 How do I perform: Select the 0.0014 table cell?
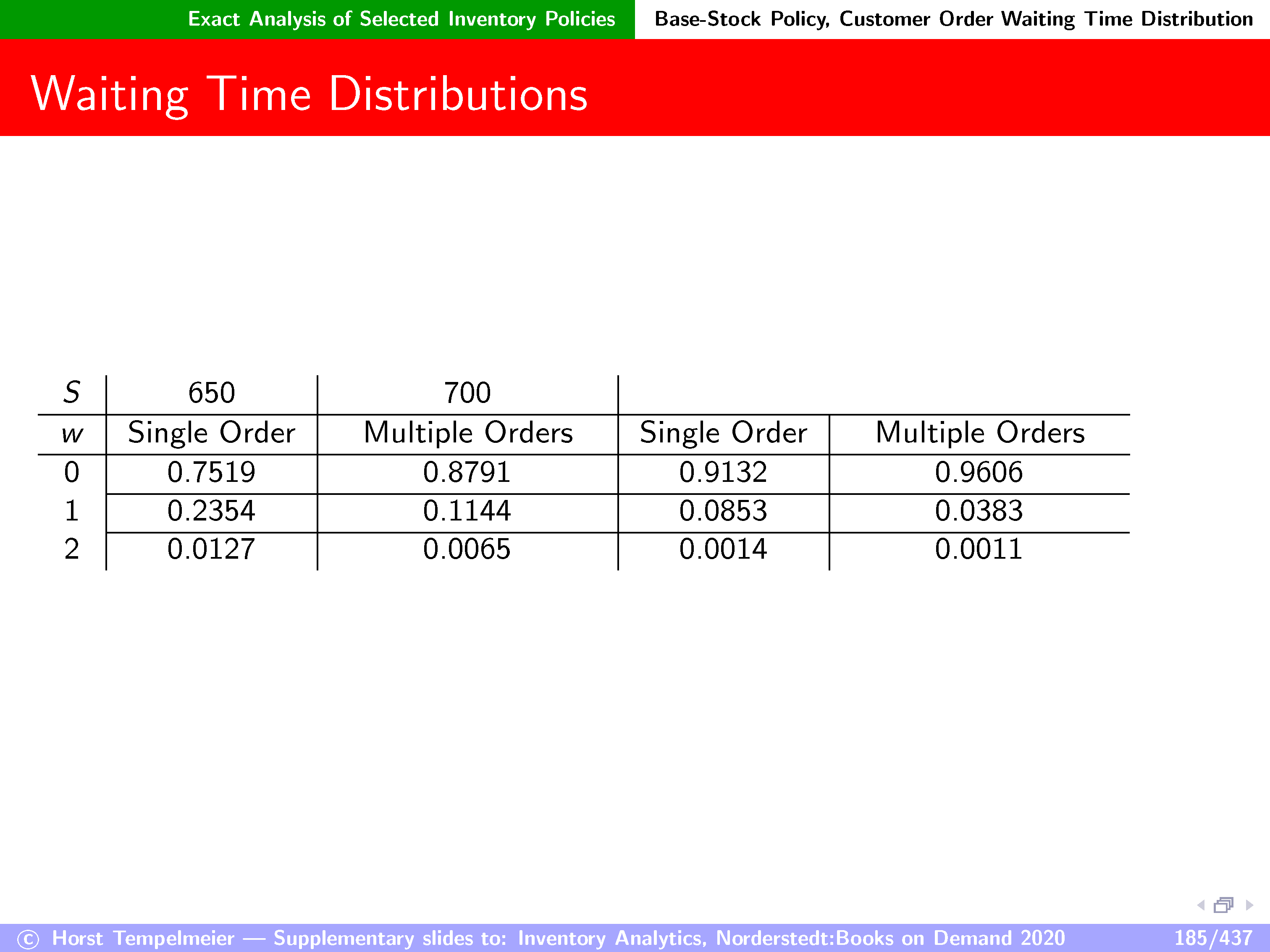coord(723,549)
